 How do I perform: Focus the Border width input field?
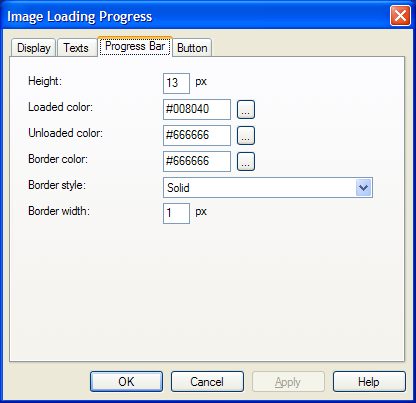pyautogui.click(x=176, y=213)
